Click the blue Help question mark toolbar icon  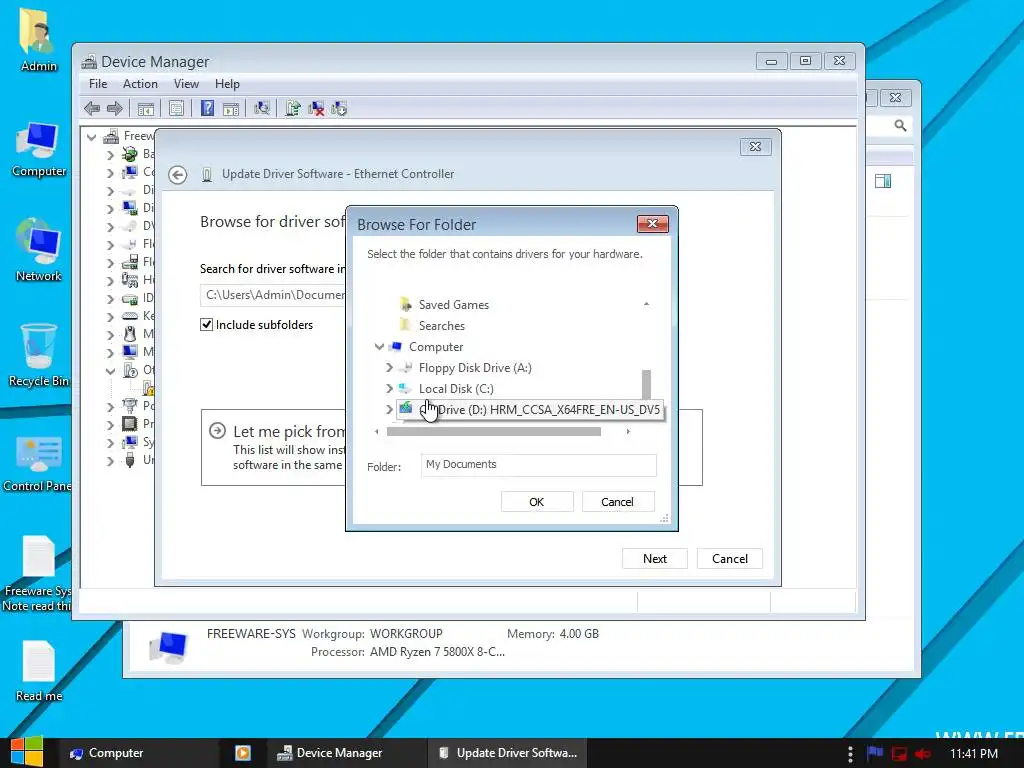pyautogui.click(x=207, y=108)
